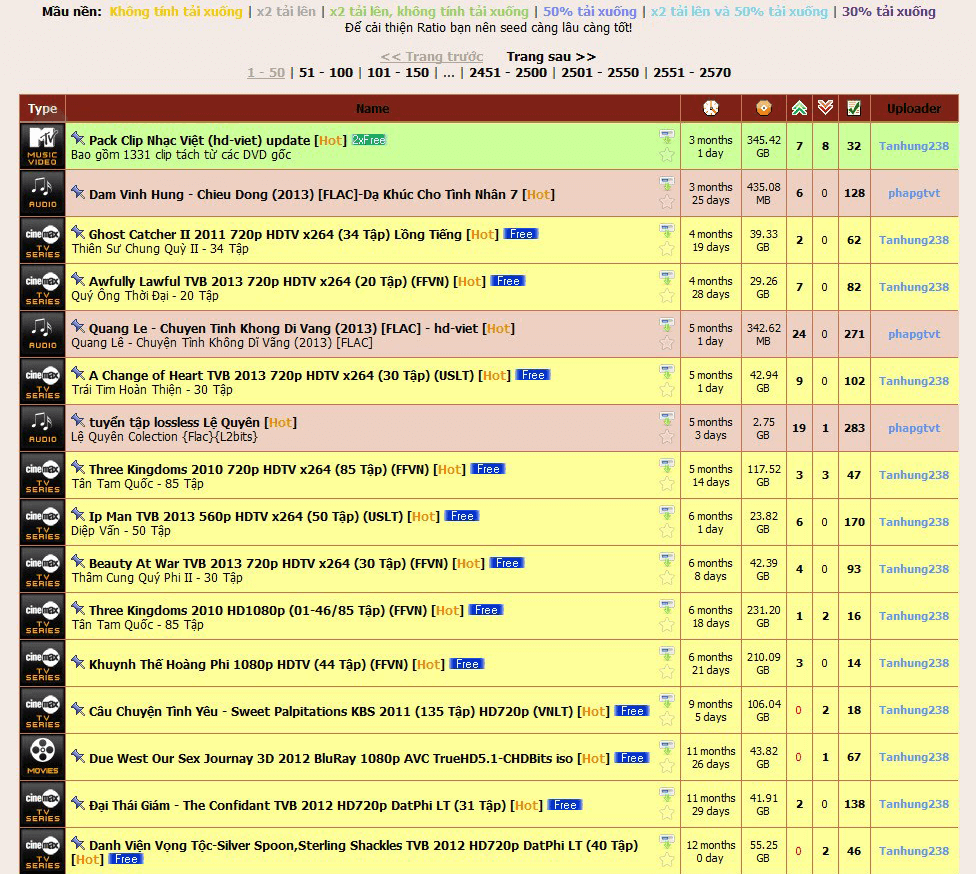976x874 pixels.
Task: Download icon for Three Kingdoms 720p row
Action: (667, 465)
